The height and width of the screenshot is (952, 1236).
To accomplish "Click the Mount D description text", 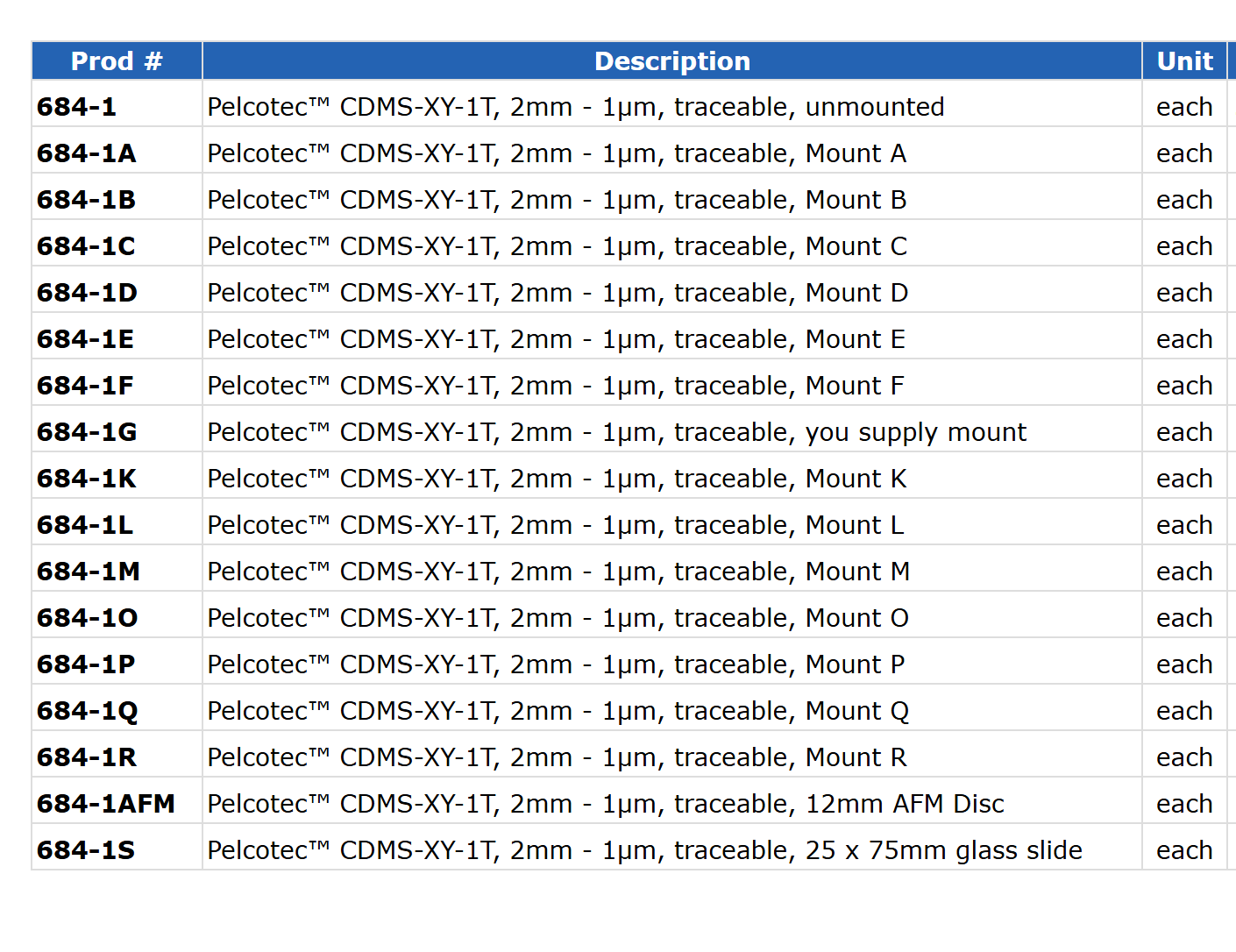I will 558,293.
